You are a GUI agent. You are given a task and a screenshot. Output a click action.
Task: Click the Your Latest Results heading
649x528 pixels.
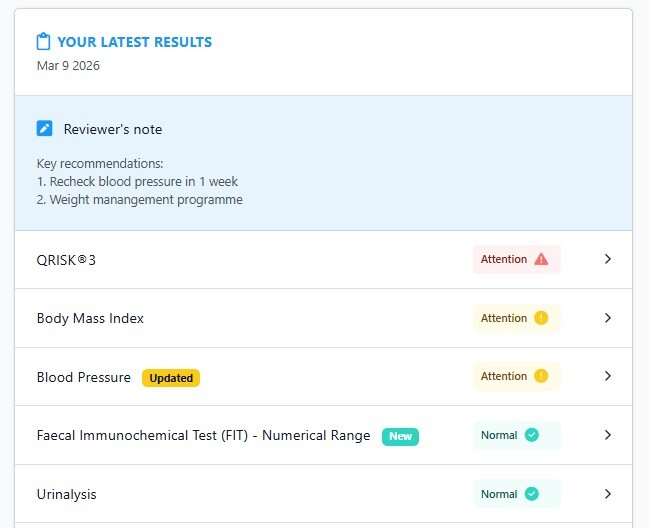click(134, 42)
